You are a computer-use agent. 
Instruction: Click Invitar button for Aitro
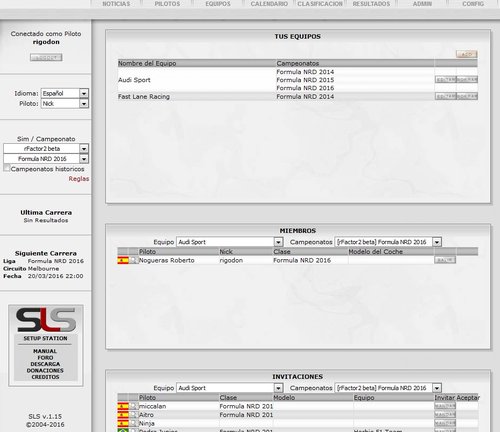coord(445,415)
